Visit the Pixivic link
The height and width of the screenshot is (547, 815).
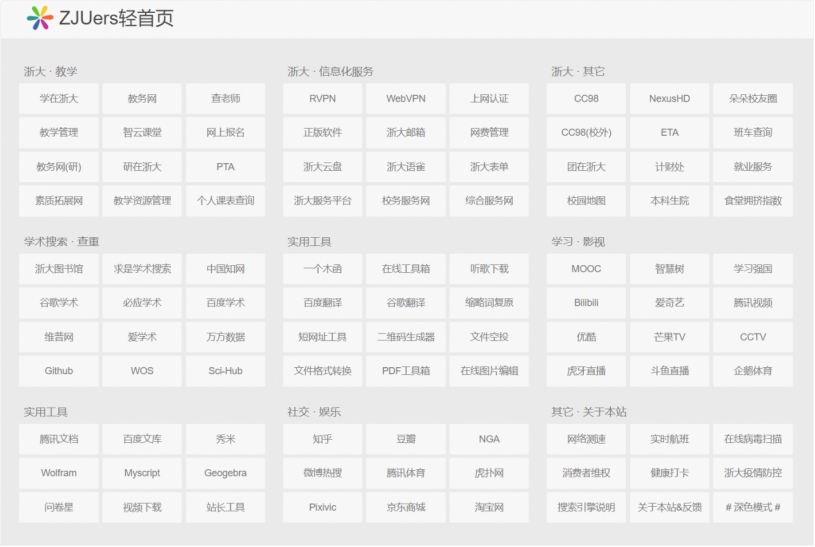click(x=322, y=507)
